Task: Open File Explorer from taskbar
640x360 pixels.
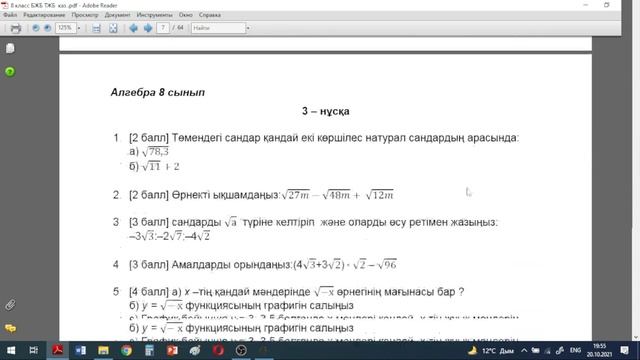Action: point(103,351)
